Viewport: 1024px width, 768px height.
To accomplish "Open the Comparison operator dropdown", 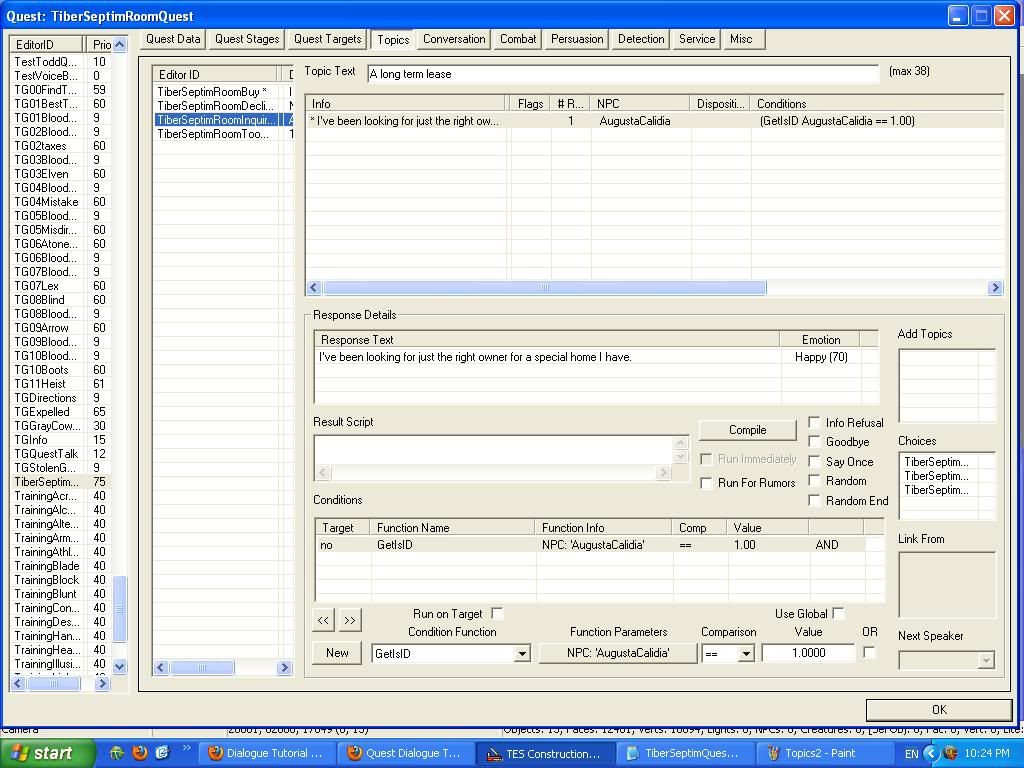I will coord(746,654).
